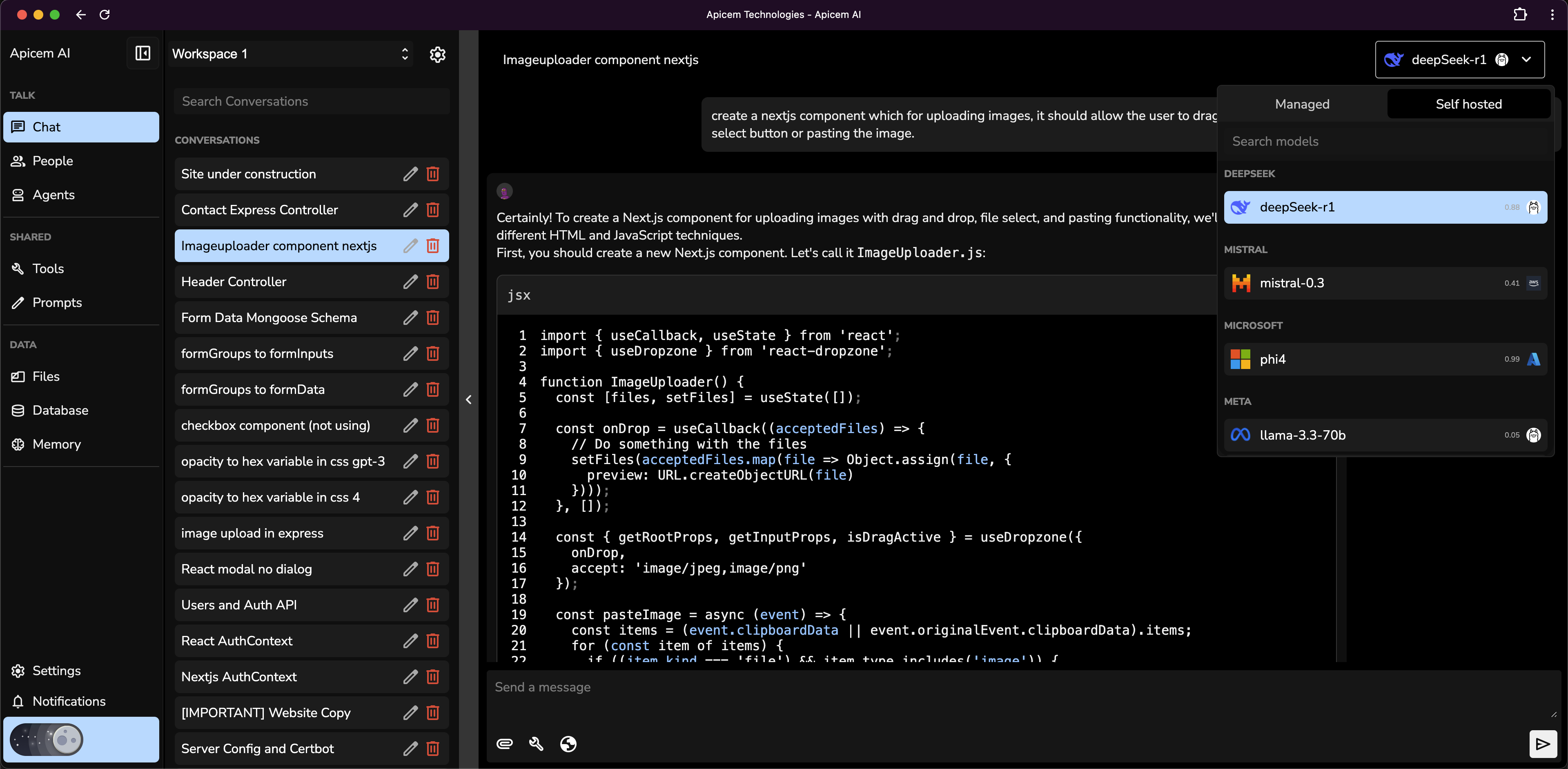Choose the llama-3.3-70b model
This screenshot has width=1568, height=769.
click(x=1385, y=436)
